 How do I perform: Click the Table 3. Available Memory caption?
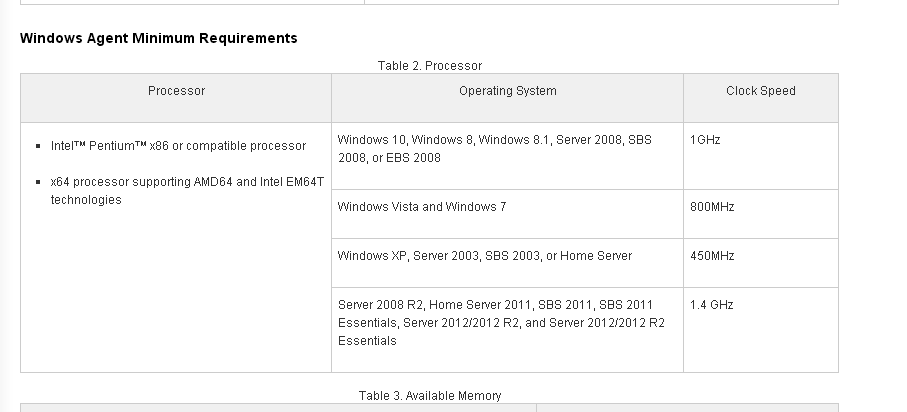(x=430, y=396)
